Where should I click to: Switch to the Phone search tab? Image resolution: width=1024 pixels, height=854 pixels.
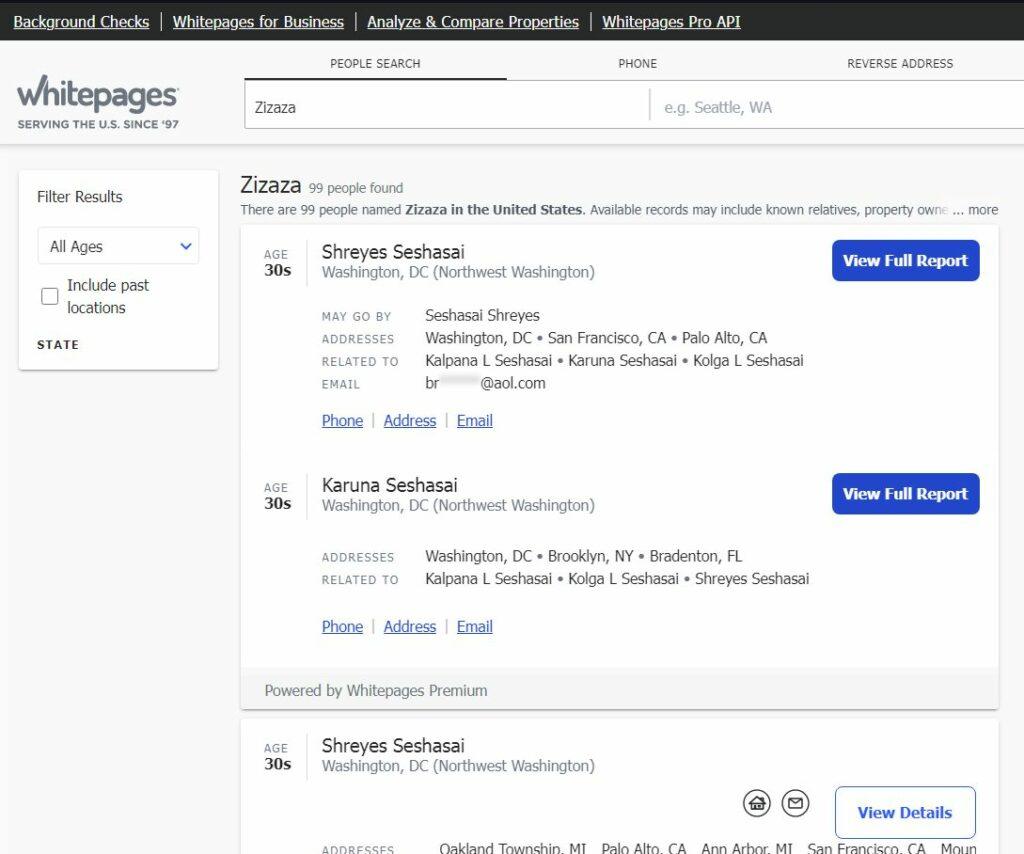(637, 63)
